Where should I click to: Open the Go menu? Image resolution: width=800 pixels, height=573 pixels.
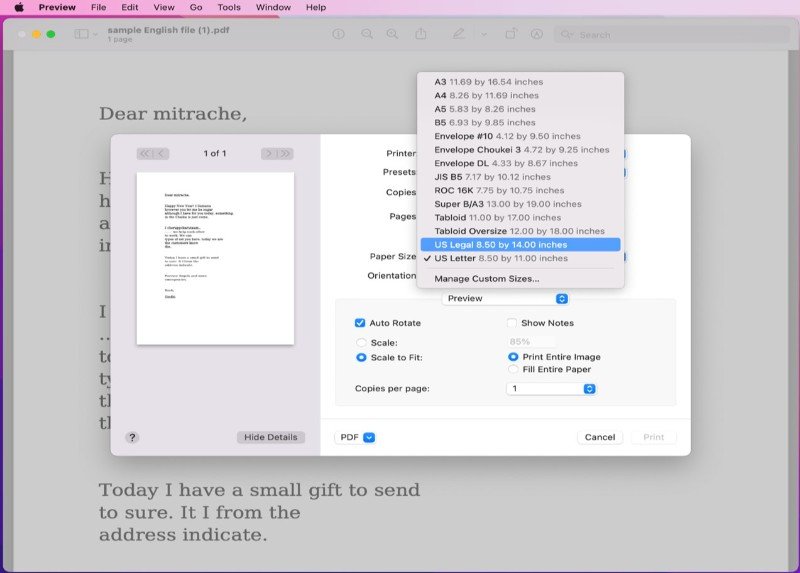click(x=196, y=7)
